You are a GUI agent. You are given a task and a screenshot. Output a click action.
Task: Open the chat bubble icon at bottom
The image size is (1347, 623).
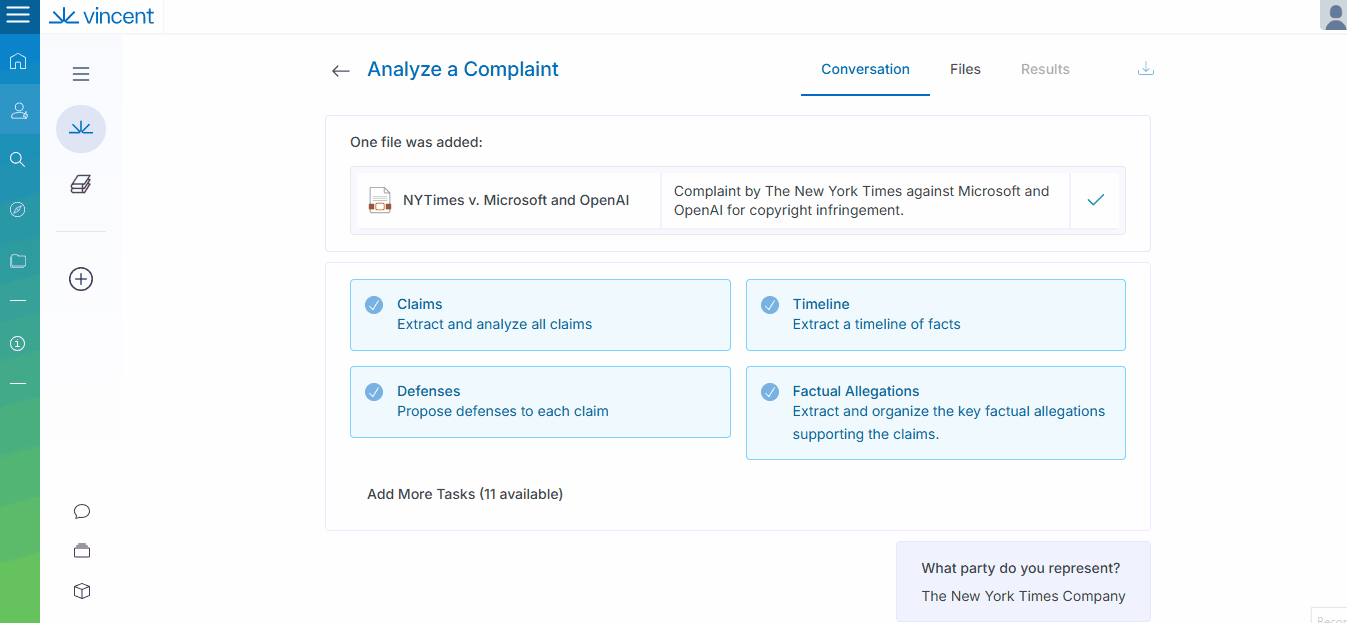tap(82, 511)
